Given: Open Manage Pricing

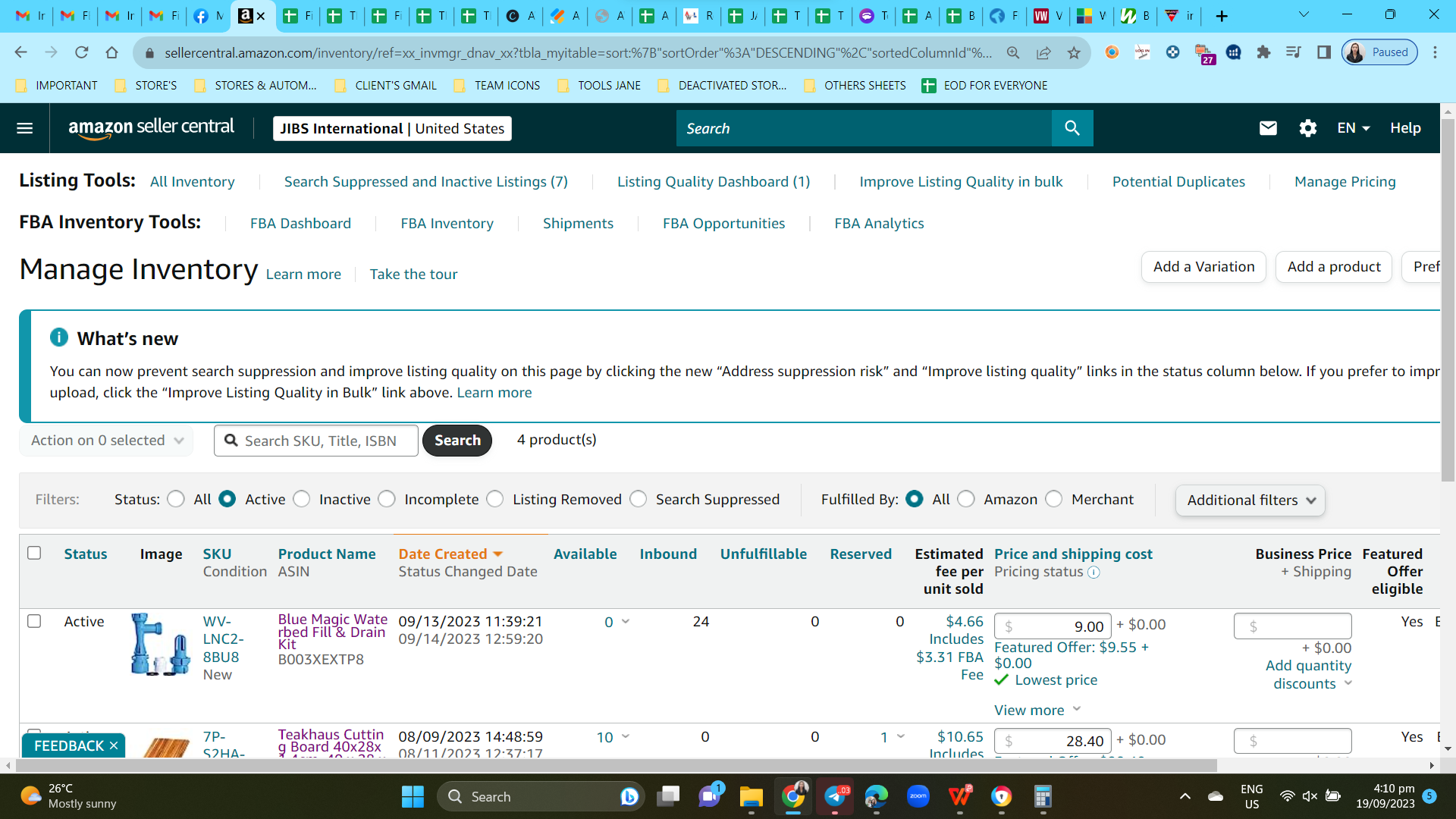Looking at the screenshot, I should tap(1345, 181).
